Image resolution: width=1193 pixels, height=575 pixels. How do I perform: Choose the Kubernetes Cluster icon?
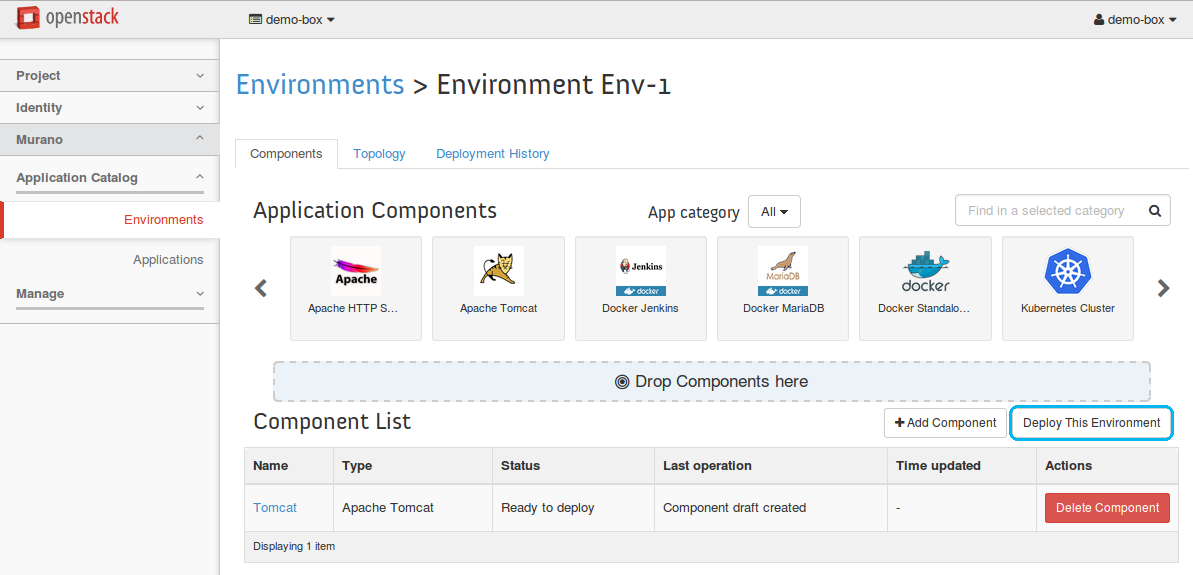(1067, 270)
